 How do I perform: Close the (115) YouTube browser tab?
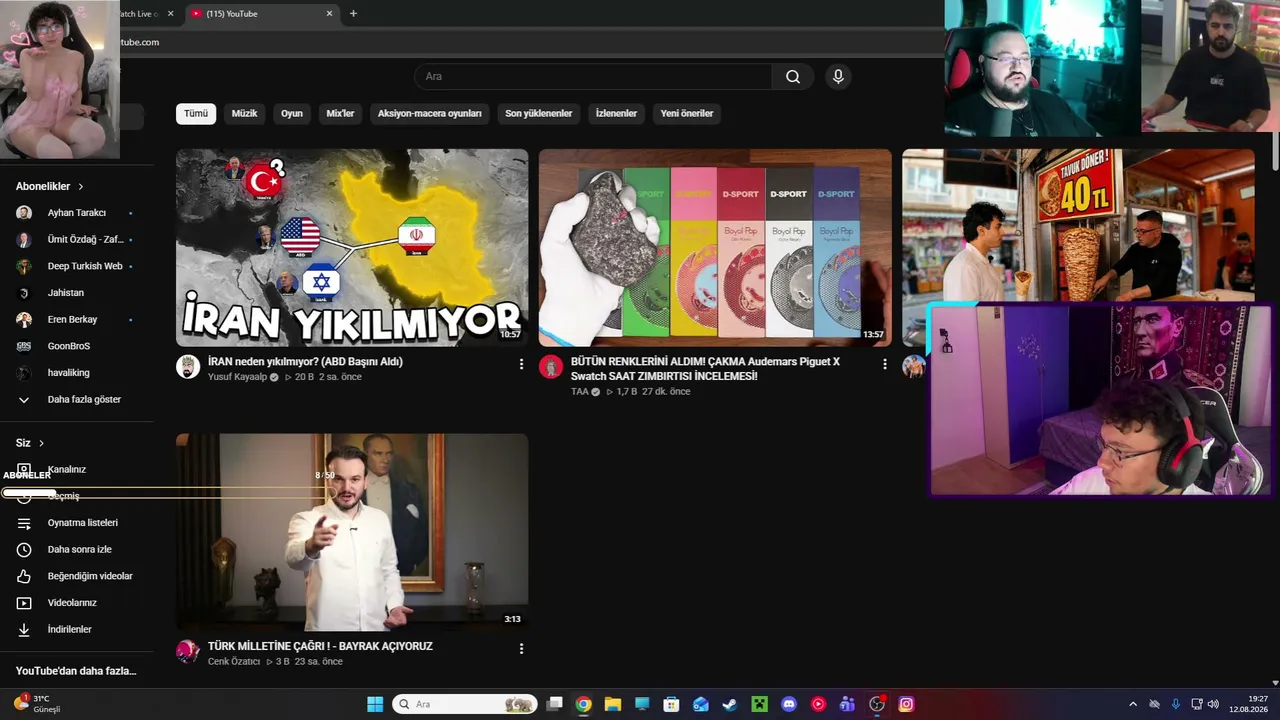click(330, 14)
